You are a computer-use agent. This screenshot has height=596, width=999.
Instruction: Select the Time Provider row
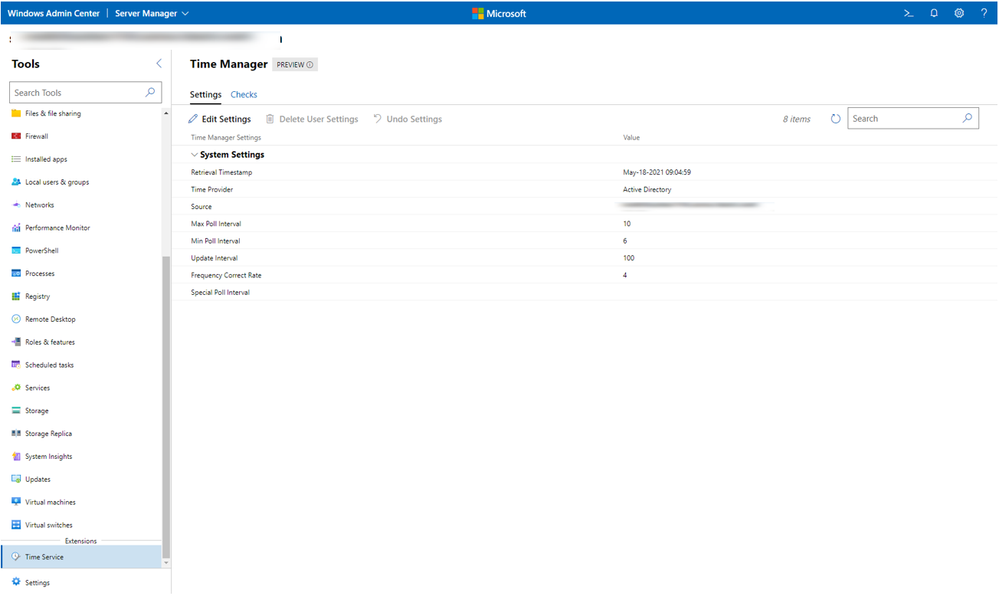click(585, 189)
